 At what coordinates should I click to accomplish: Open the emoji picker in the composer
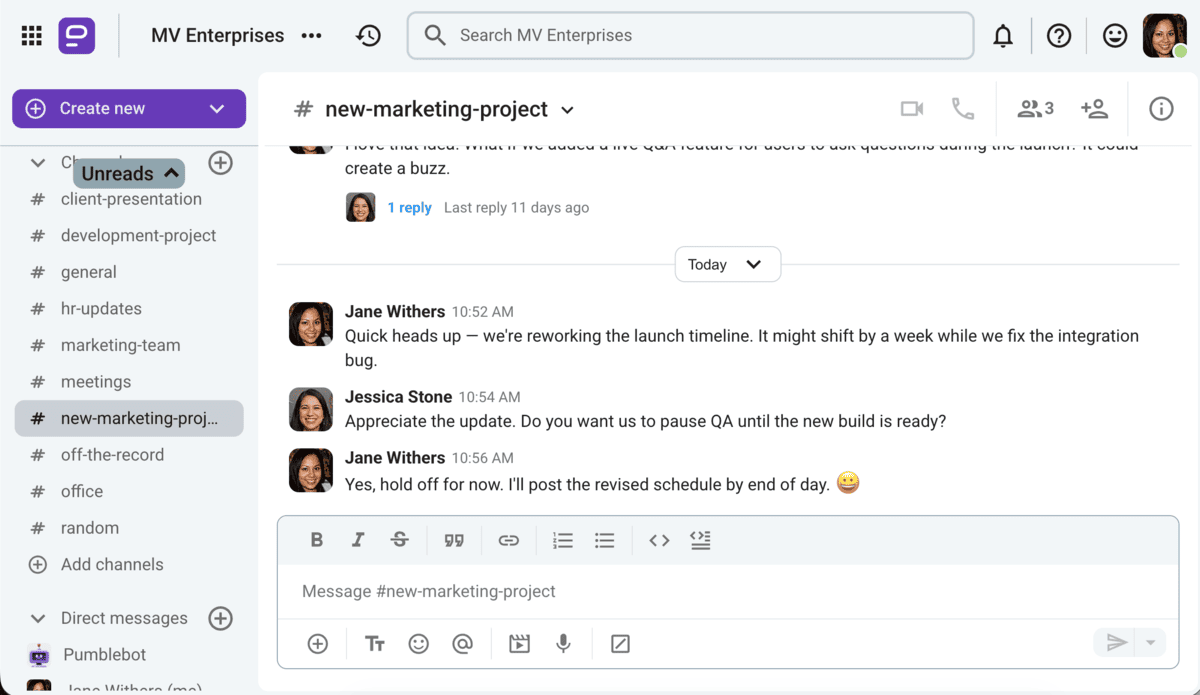[418, 643]
